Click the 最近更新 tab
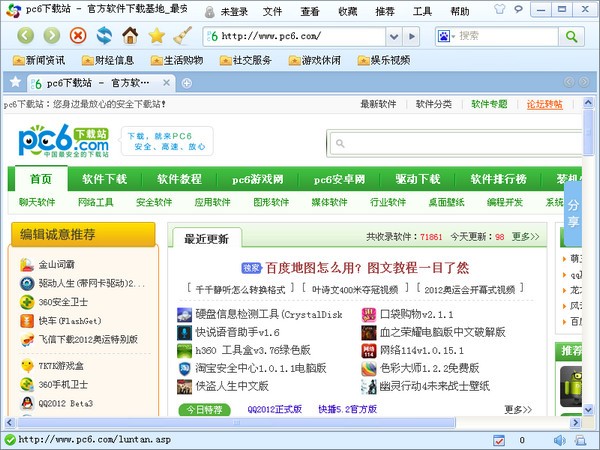This screenshot has width=600, height=450. pos(207,239)
